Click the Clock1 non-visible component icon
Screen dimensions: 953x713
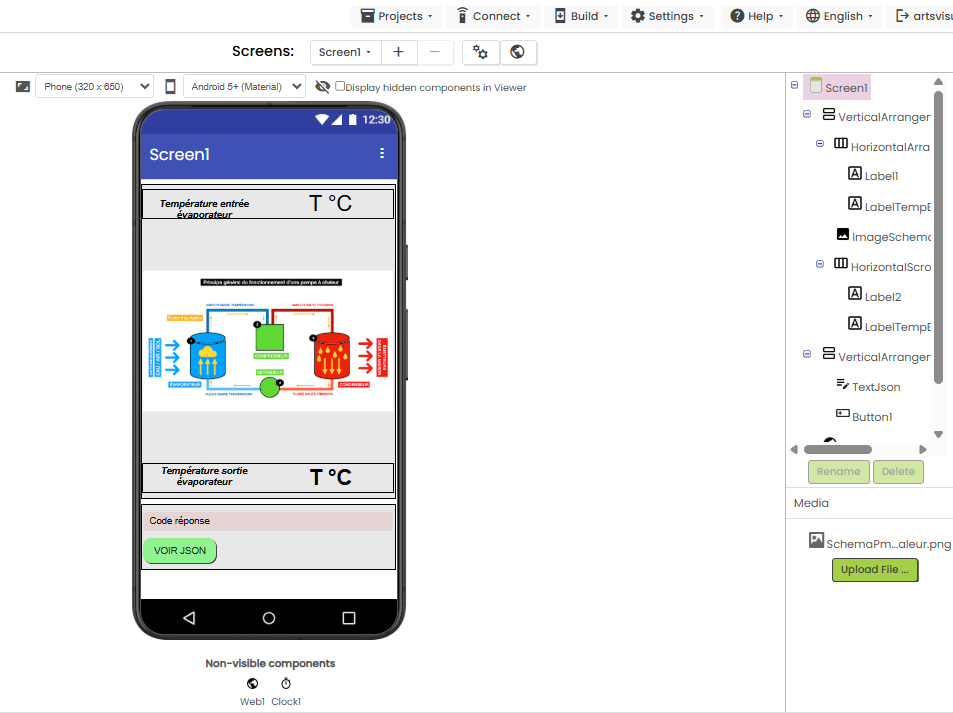pyautogui.click(x=286, y=684)
